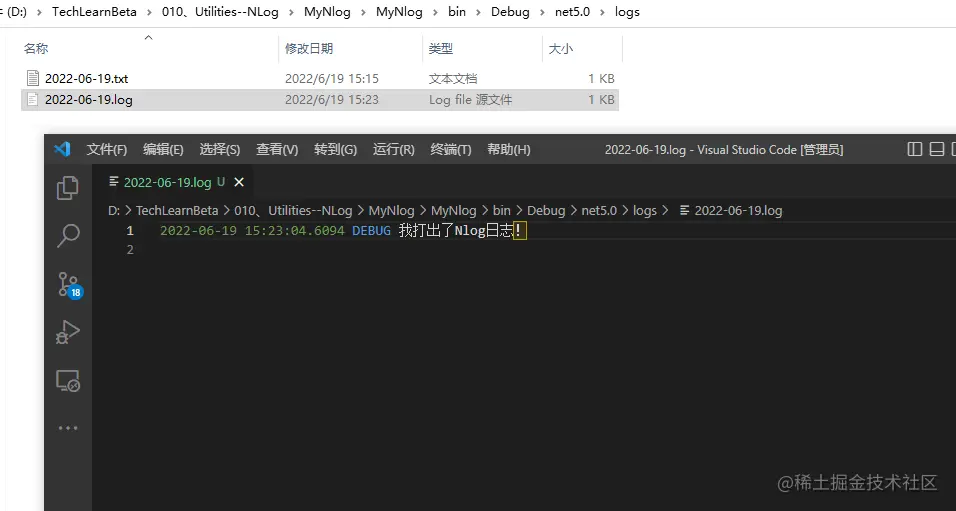Select file 2022-06-19.txt in File Explorer
The height and width of the screenshot is (511, 956).
[x=87, y=78]
